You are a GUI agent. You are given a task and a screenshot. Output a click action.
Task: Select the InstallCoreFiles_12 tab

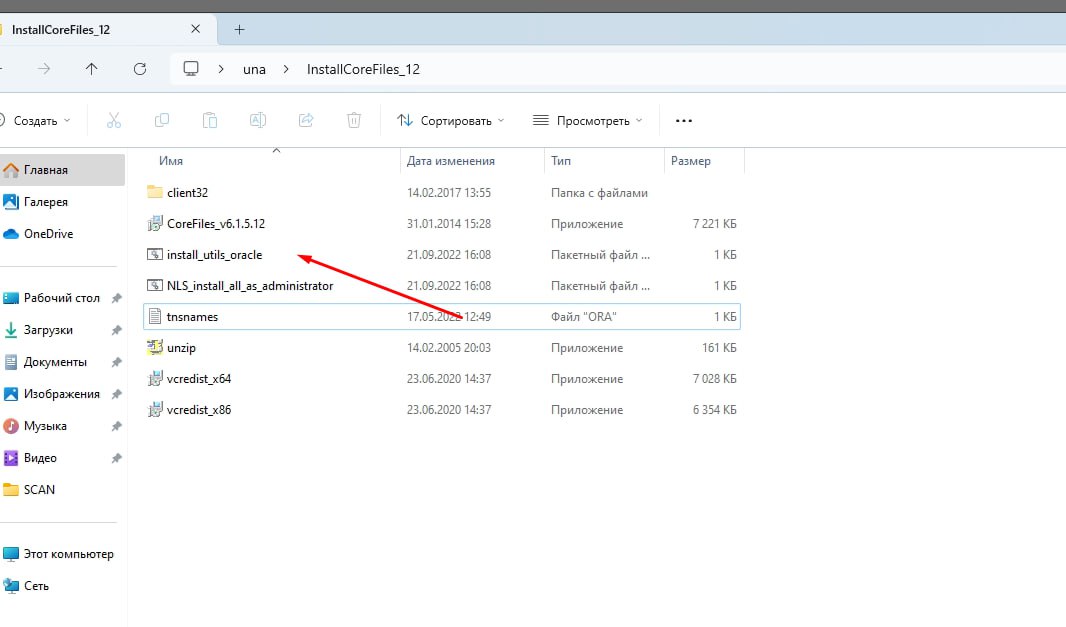pyautogui.click(x=108, y=29)
